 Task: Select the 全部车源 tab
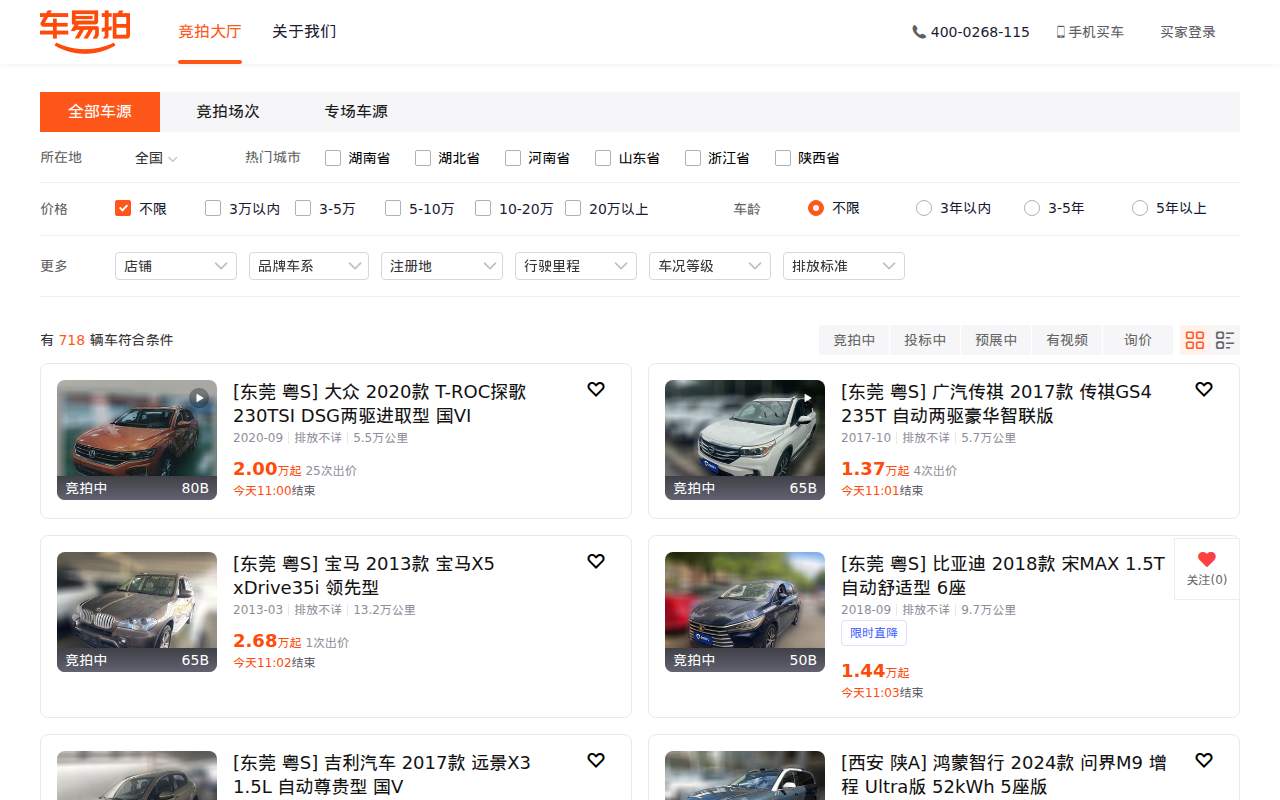point(100,112)
